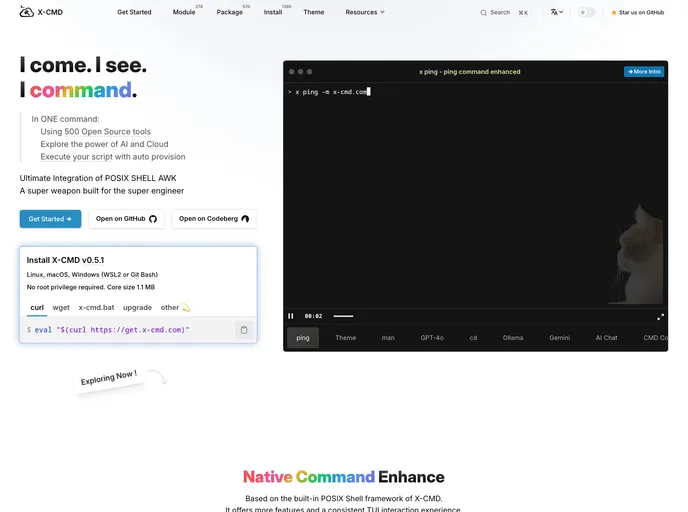Screen dimensions: 688x512
Task: Click Star us on GitHub link
Action: 638,13
